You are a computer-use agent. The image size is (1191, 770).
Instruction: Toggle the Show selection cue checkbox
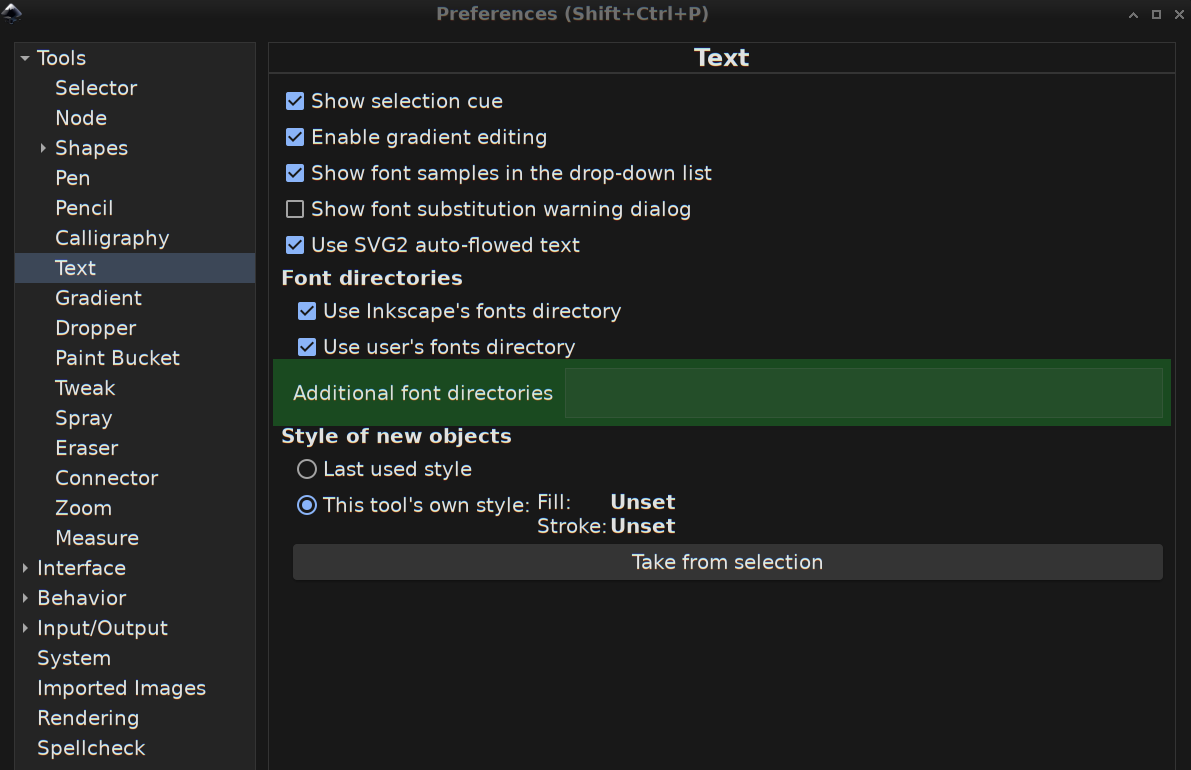click(x=295, y=101)
